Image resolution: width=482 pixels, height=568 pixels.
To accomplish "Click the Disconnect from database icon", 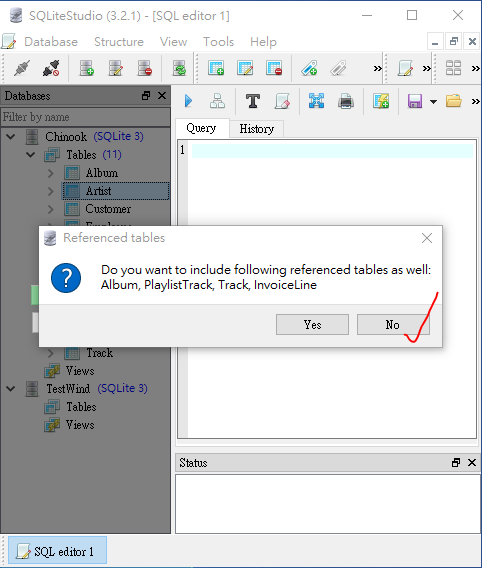I will (51, 68).
